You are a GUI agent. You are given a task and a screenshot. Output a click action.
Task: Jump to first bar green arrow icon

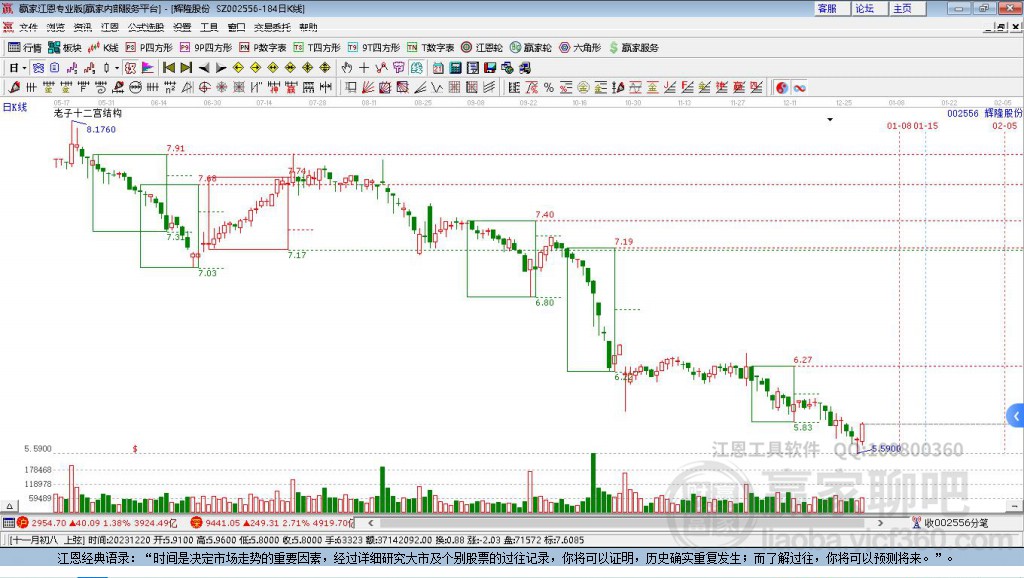(168, 68)
